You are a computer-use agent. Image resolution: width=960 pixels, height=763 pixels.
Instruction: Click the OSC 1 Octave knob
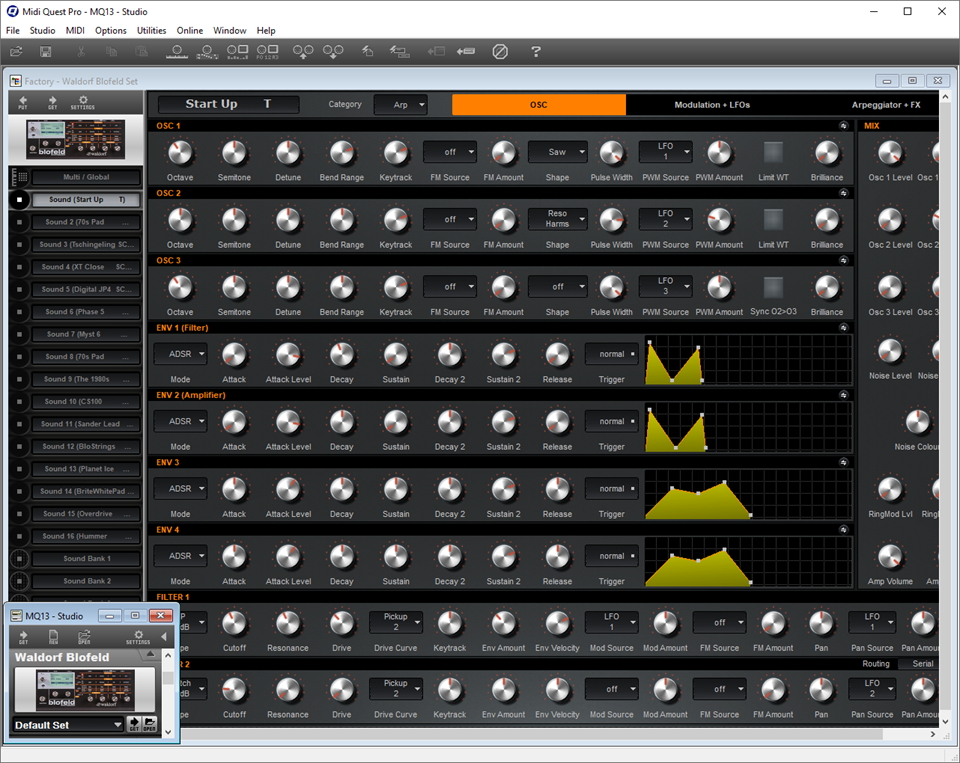pyautogui.click(x=180, y=152)
